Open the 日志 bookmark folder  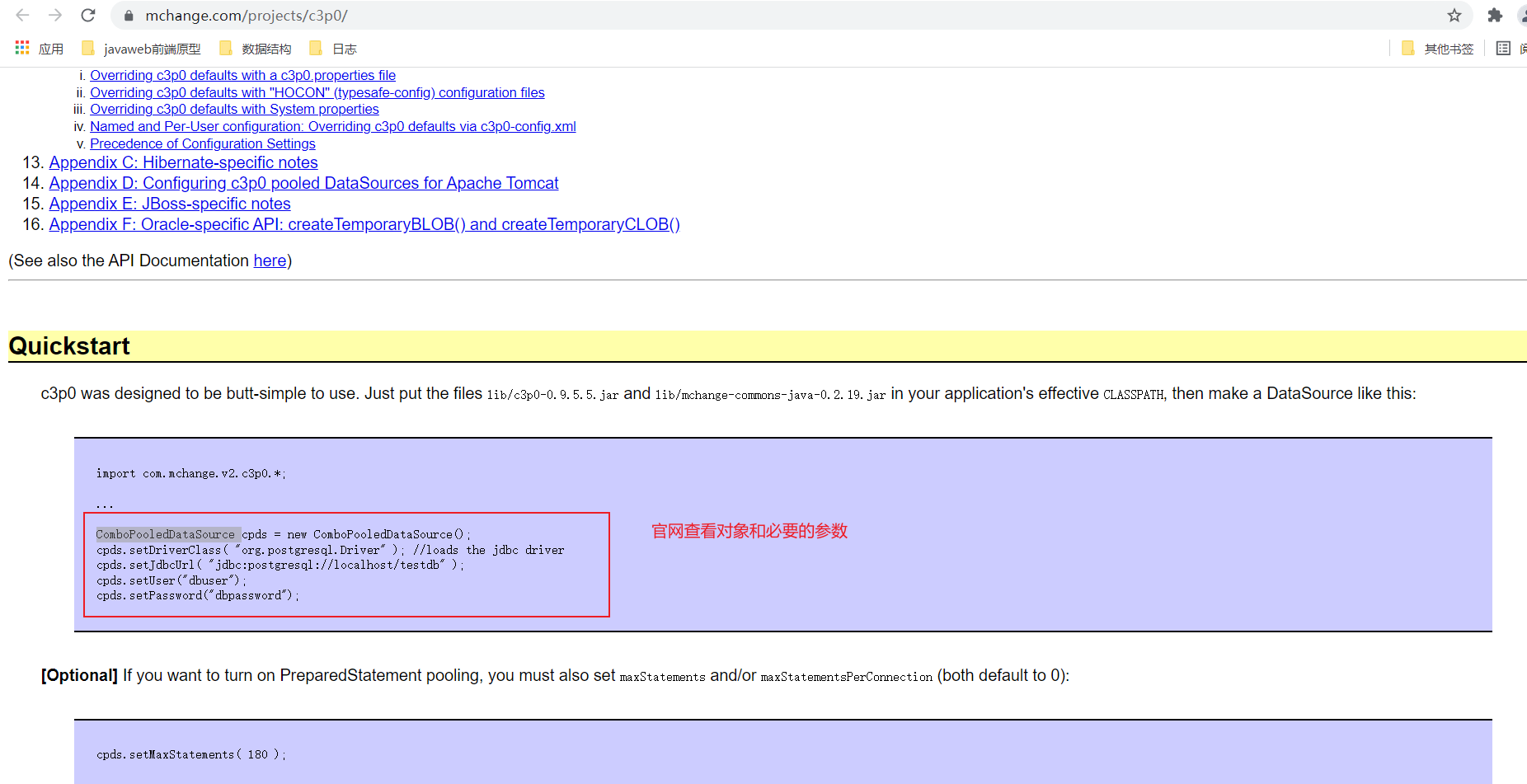(x=333, y=49)
